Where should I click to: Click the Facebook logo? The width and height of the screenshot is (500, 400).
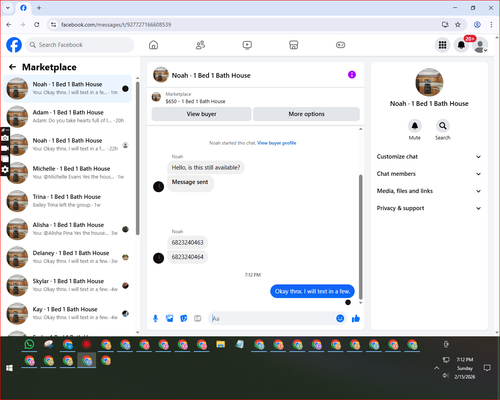[14, 45]
